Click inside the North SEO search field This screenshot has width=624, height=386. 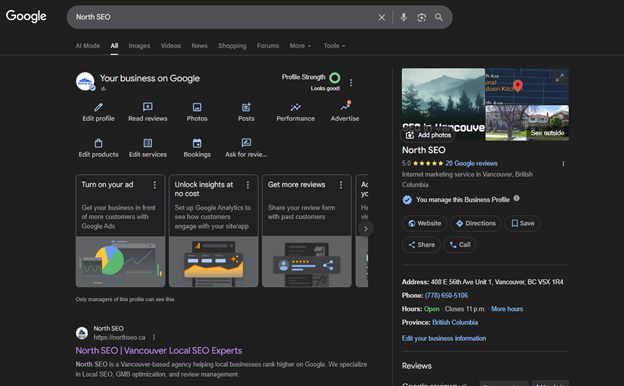point(223,17)
